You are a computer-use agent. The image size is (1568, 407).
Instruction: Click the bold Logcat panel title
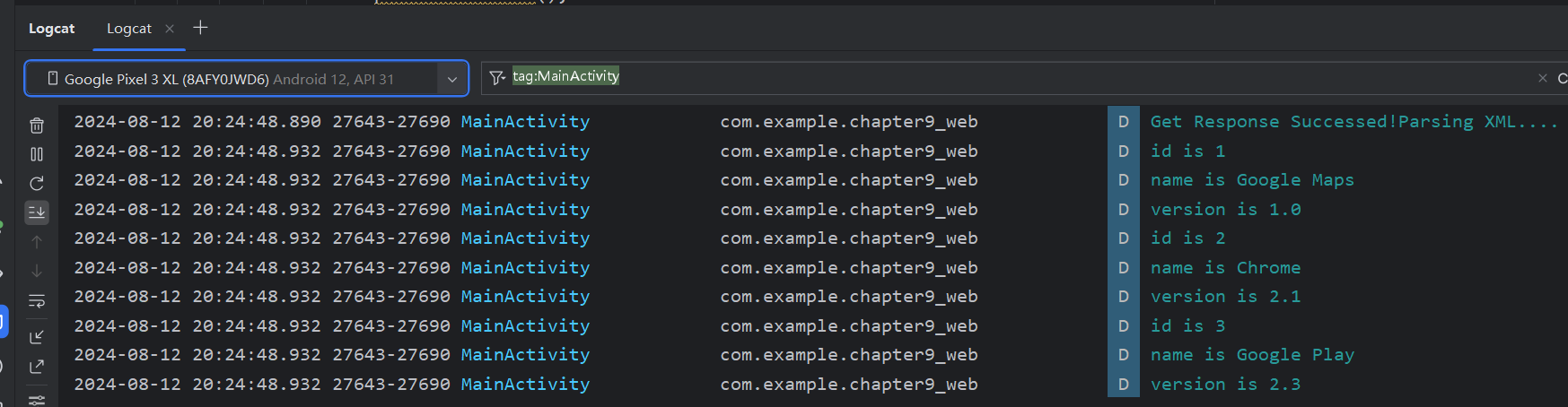[51, 29]
